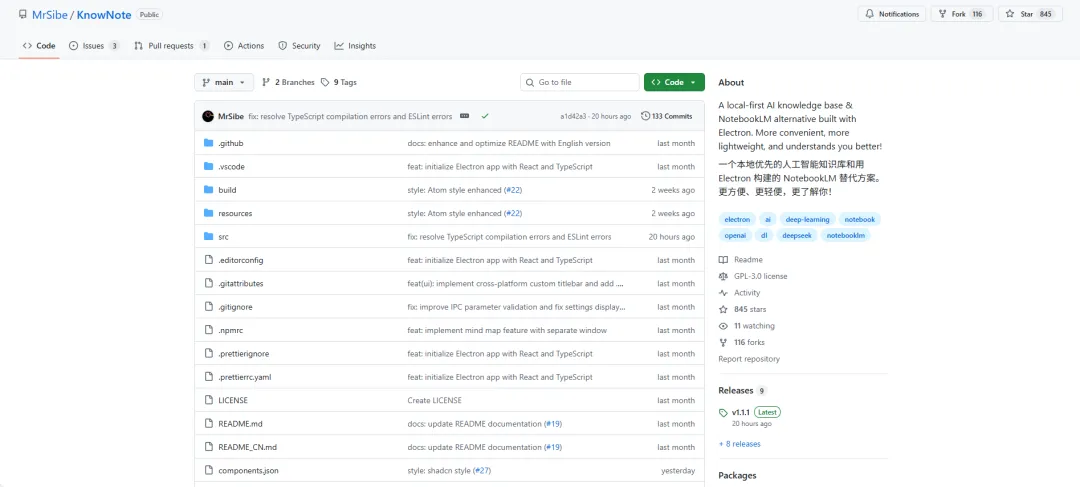The image size is (1080, 487).
Task: Click the build folder icon
Action: point(209,190)
